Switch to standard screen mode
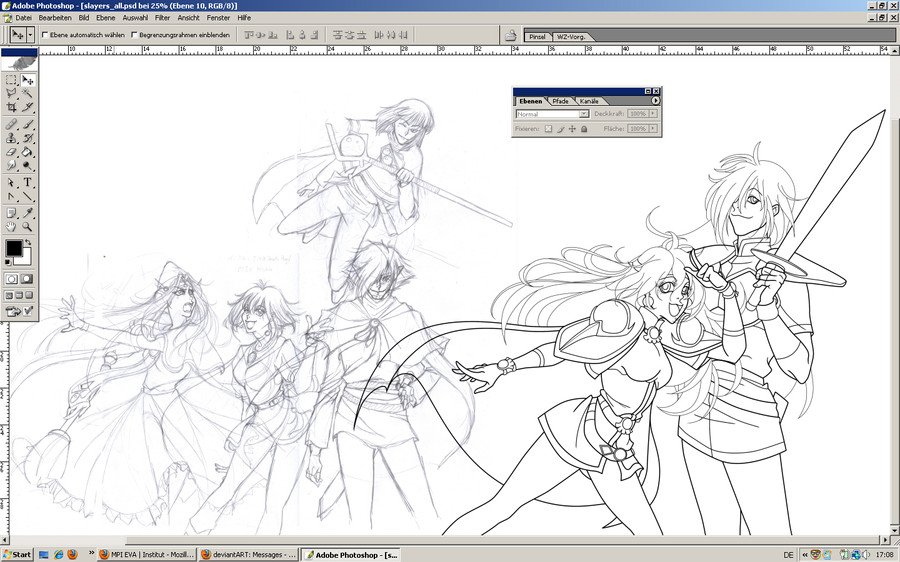 coord(9,295)
